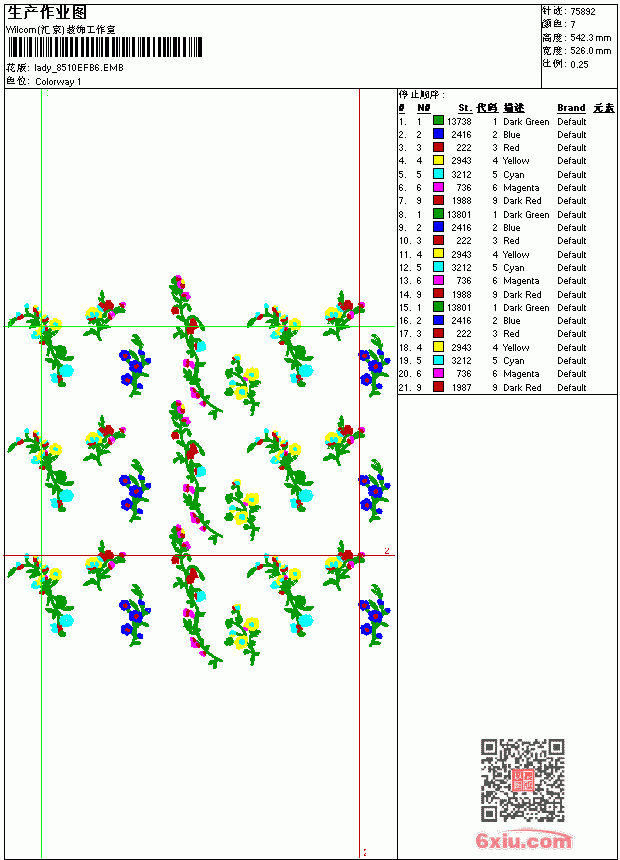
Task: Click the Dark Green swatch in row 1
Action: (438, 121)
